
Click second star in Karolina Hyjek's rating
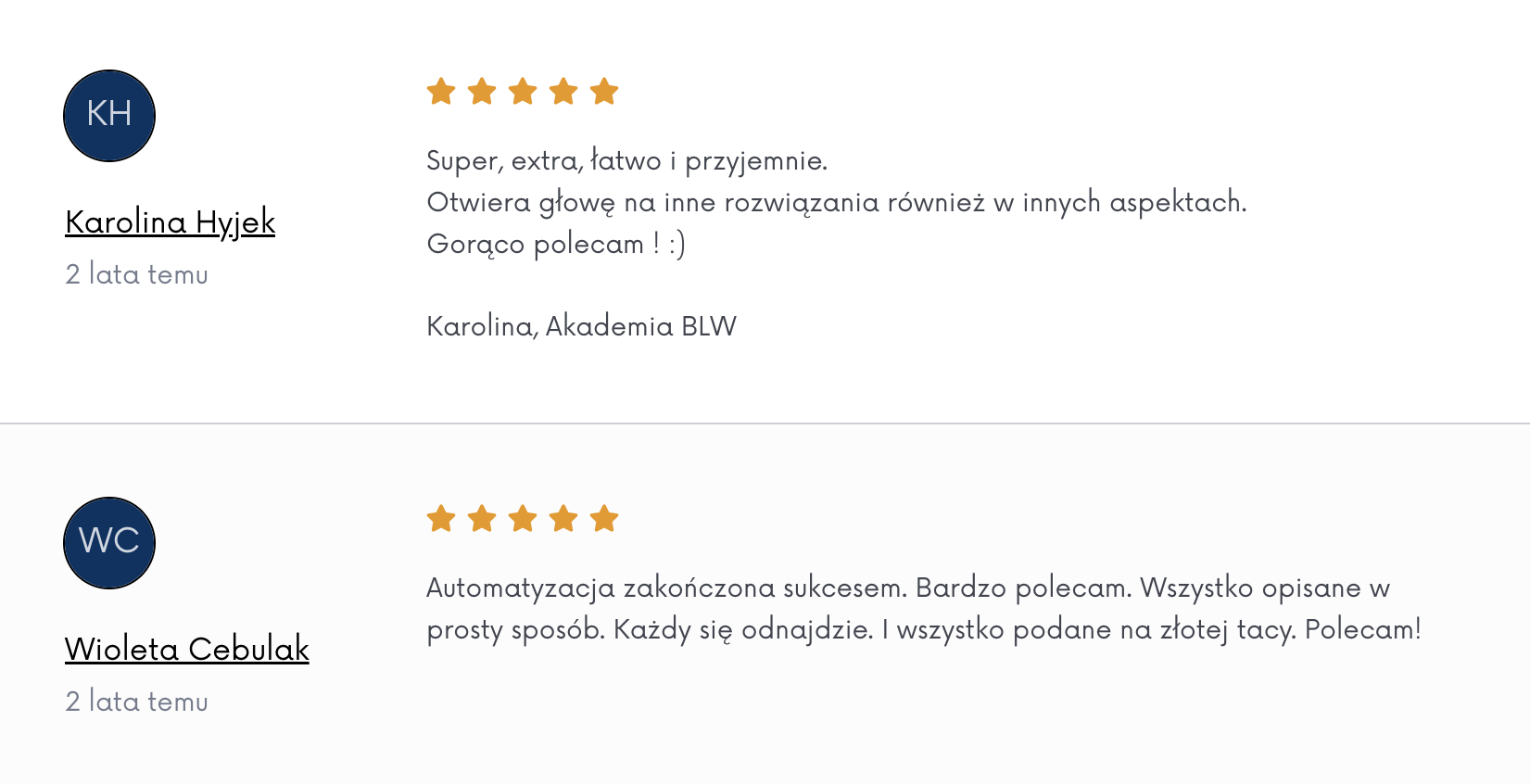(482, 92)
